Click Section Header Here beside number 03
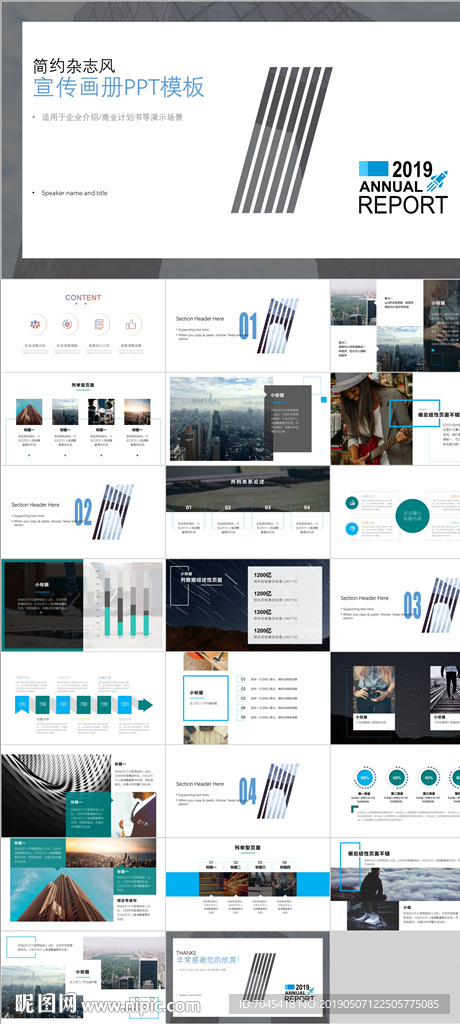Image resolution: width=460 pixels, height=1024 pixels. [365, 598]
